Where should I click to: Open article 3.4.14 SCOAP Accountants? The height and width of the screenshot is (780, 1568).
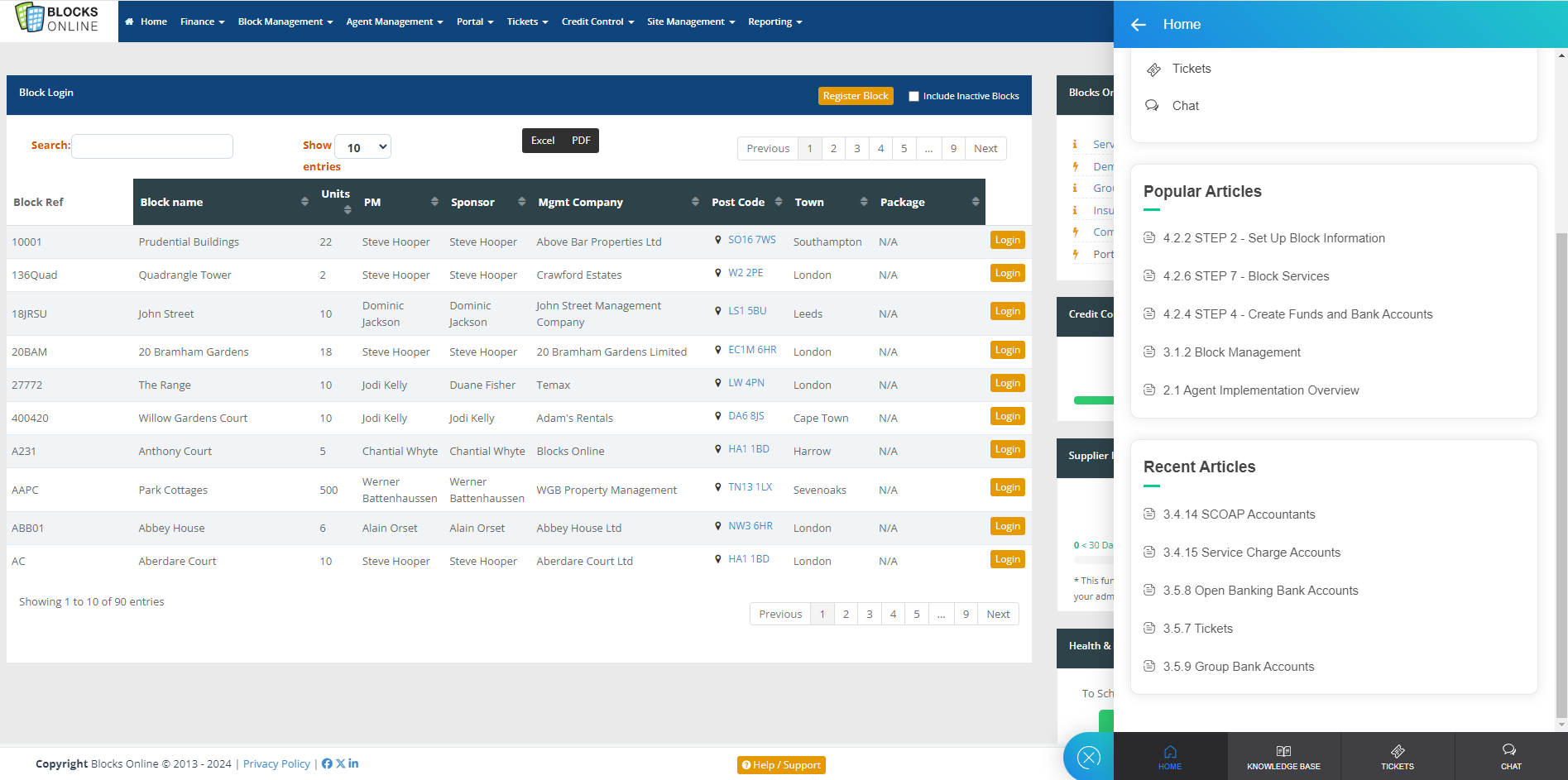pos(1239,514)
